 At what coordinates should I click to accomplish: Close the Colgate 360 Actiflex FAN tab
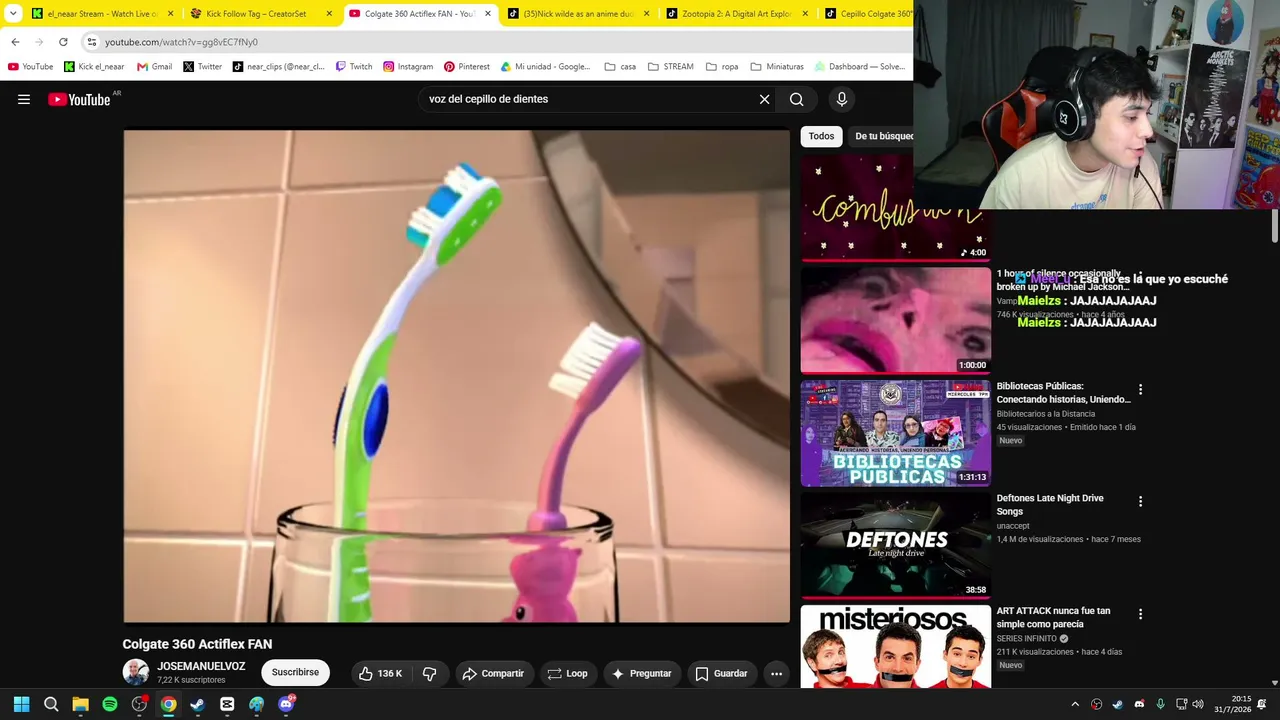tap(488, 14)
